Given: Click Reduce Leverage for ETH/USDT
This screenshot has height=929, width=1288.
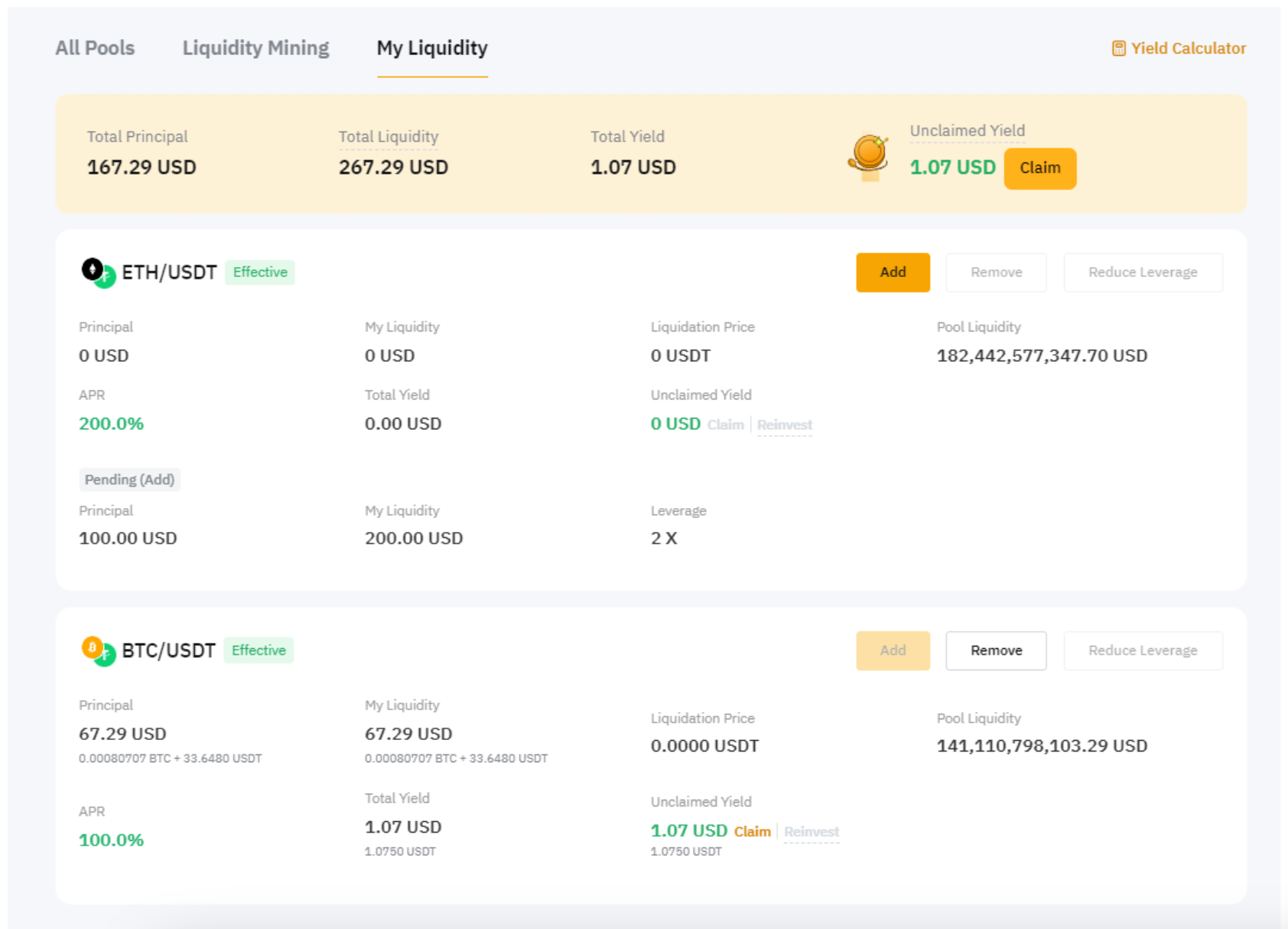Looking at the screenshot, I should (x=1143, y=272).
